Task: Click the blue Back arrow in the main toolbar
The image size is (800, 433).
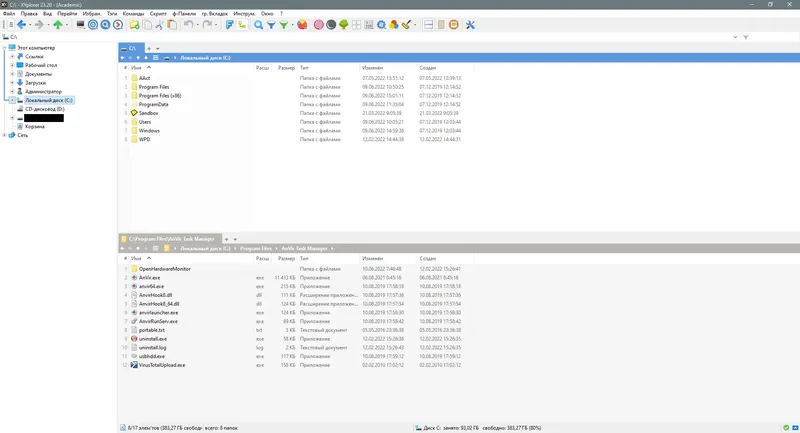Action: 21,24
